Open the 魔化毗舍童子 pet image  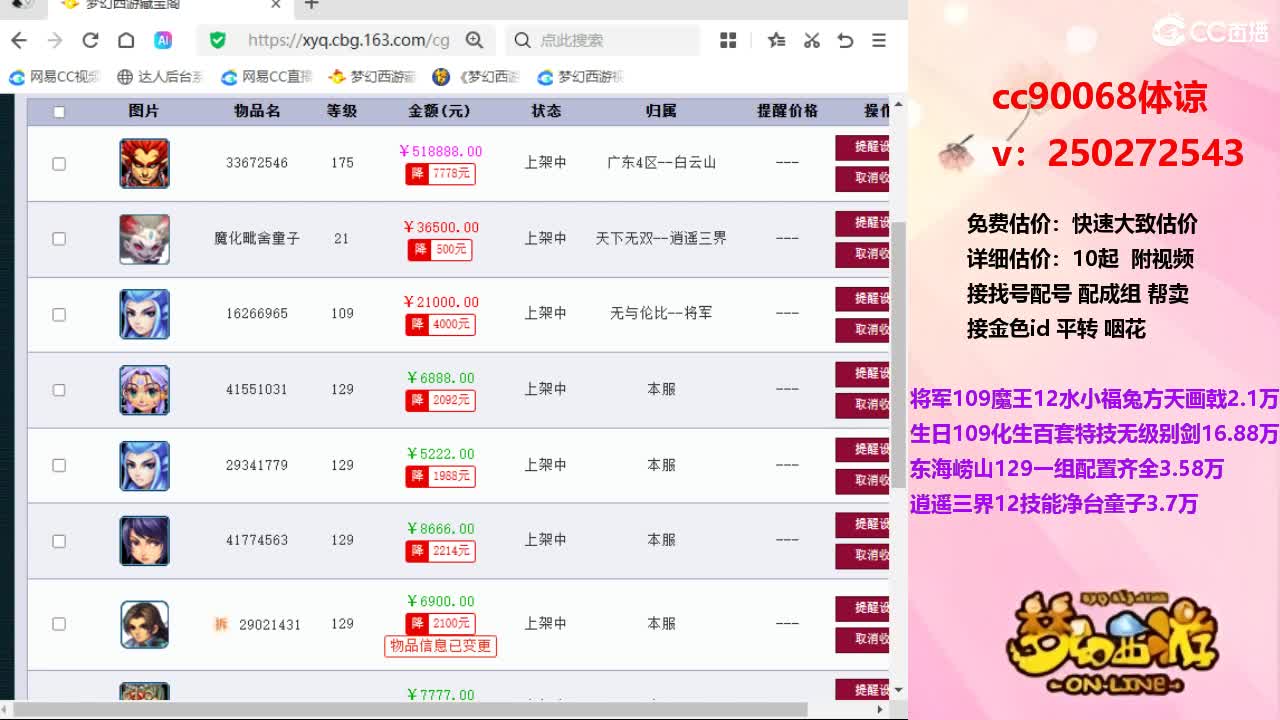click(145, 239)
